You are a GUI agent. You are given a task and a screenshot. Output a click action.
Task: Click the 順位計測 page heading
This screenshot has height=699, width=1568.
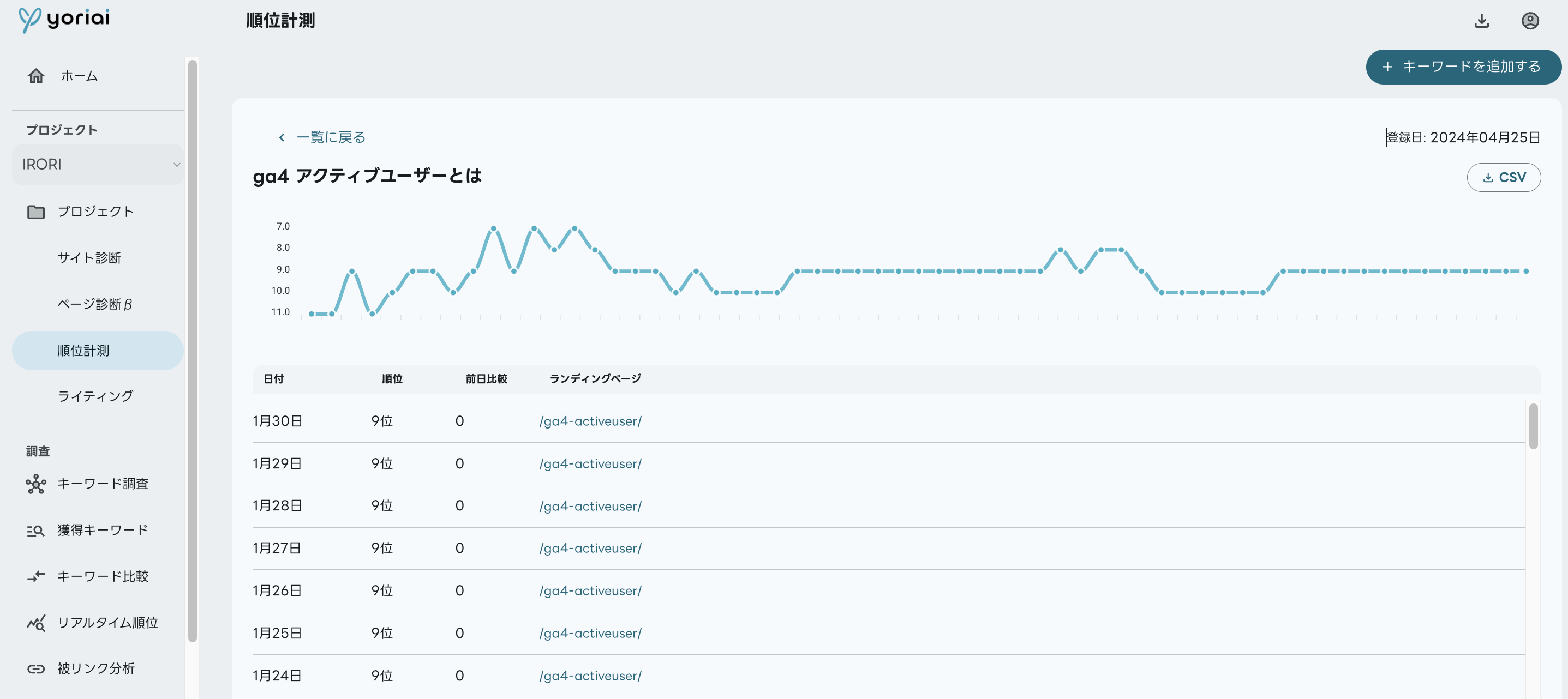pyautogui.click(x=280, y=21)
